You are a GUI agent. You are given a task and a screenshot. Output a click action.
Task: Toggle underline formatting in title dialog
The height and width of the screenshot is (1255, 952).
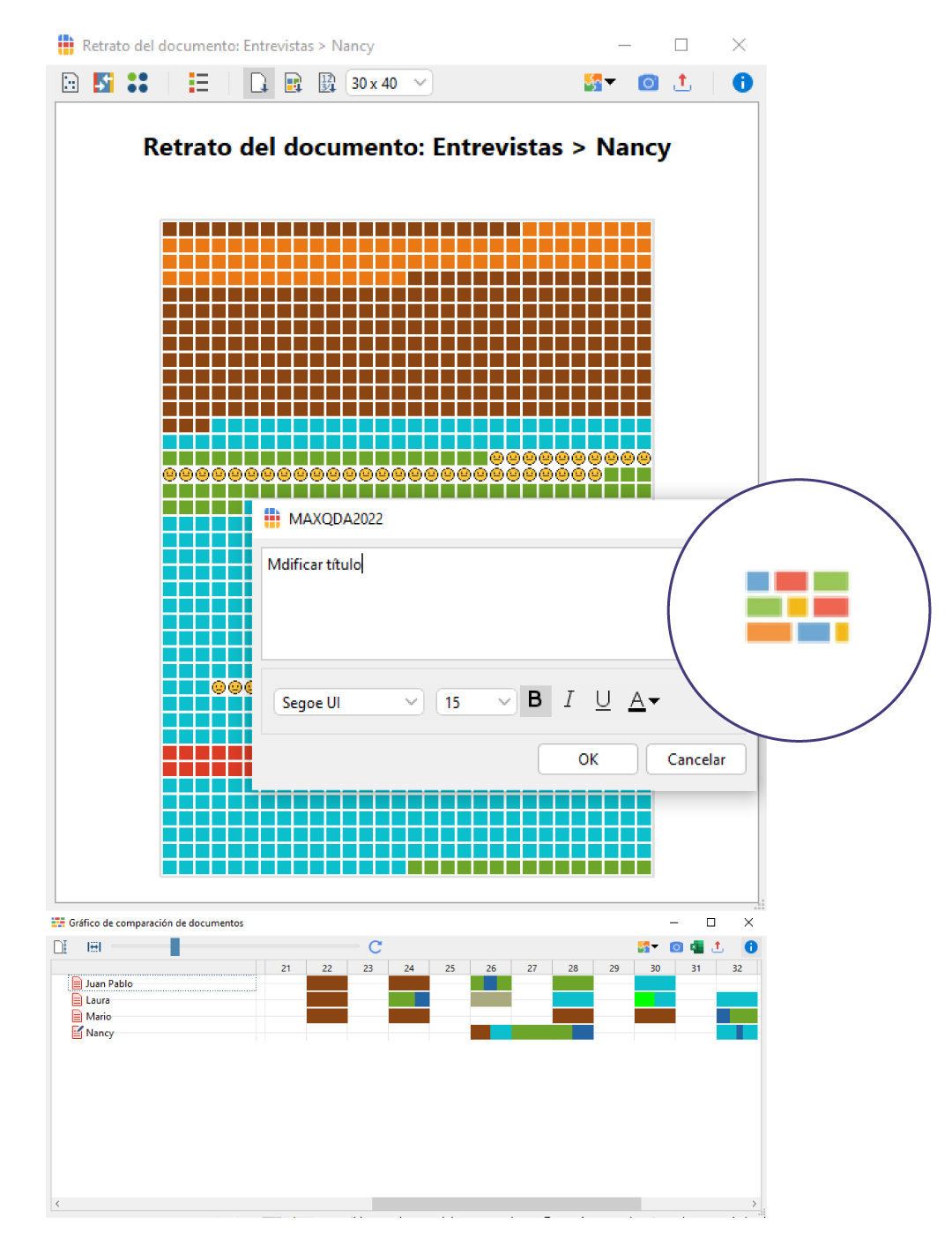pos(603,700)
